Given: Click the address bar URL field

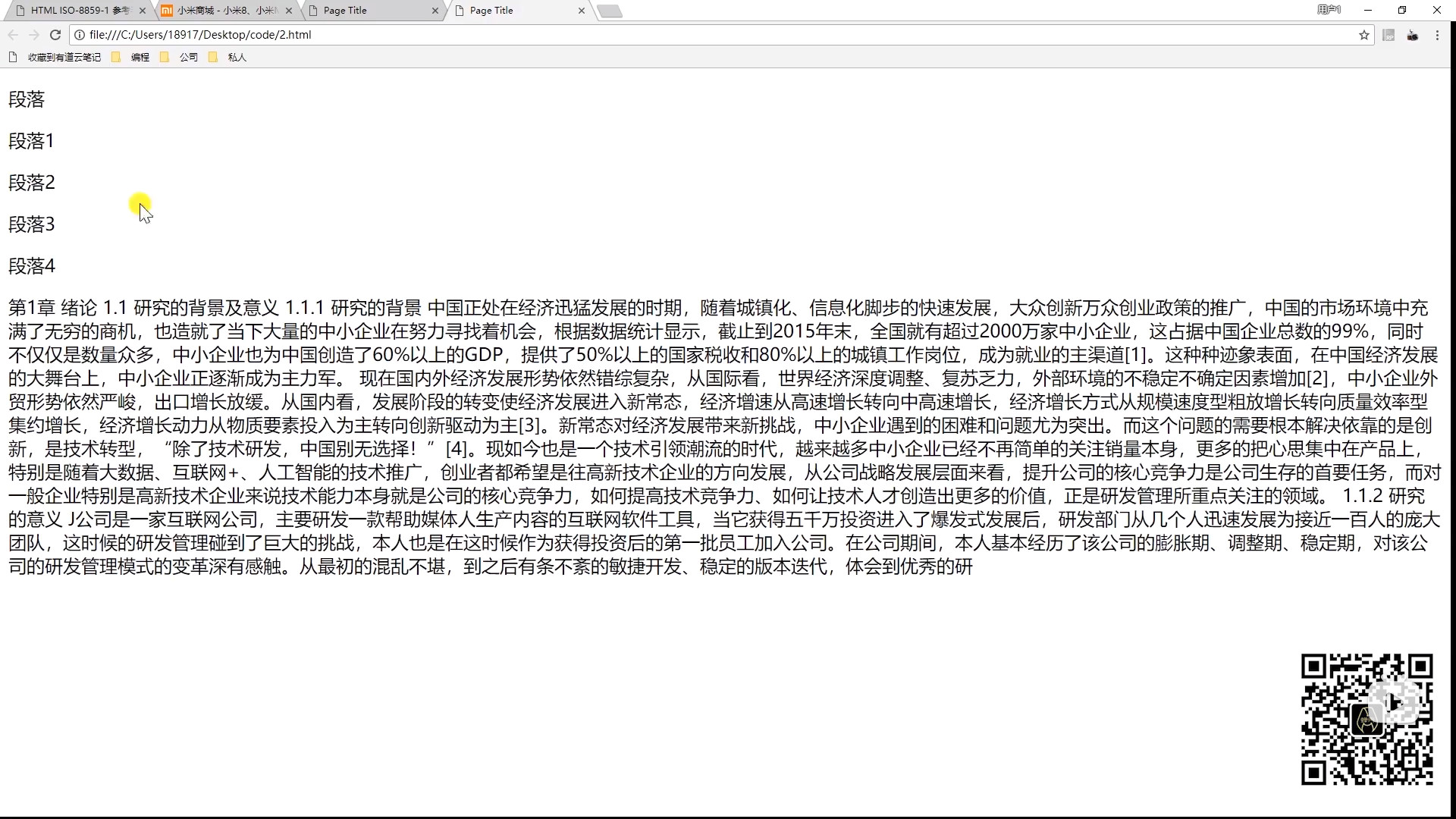Looking at the screenshot, I should [x=682, y=35].
